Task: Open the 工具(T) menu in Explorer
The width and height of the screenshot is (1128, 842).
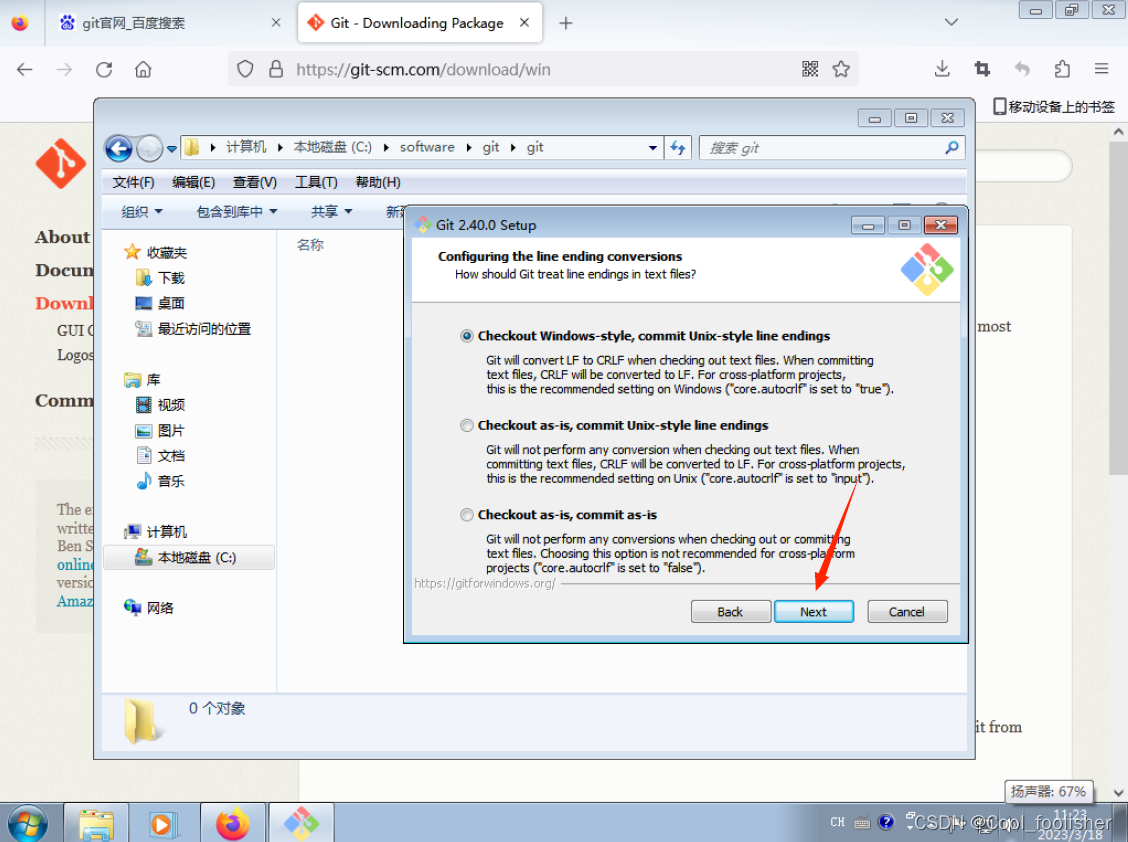Action: coord(316,182)
